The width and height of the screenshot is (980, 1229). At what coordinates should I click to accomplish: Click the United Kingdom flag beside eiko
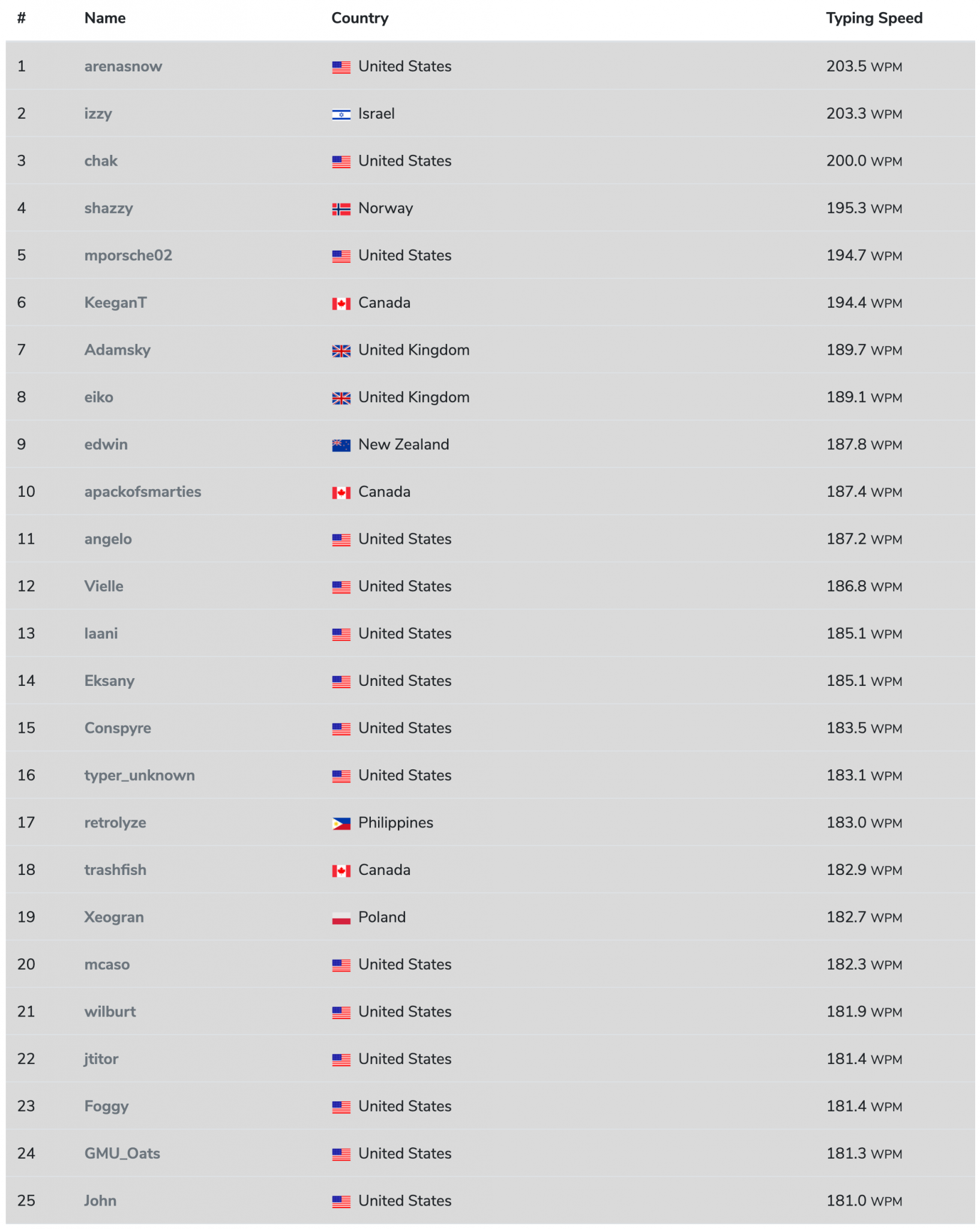[x=341, y=397]
